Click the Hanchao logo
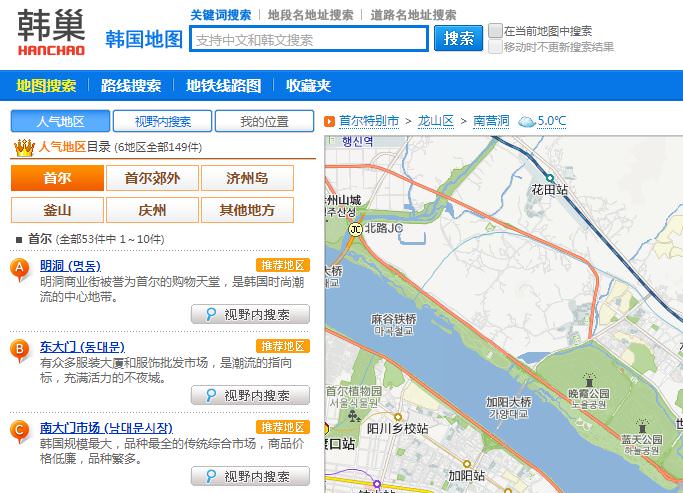The image size is (683, 493). (x=51, y=33)
